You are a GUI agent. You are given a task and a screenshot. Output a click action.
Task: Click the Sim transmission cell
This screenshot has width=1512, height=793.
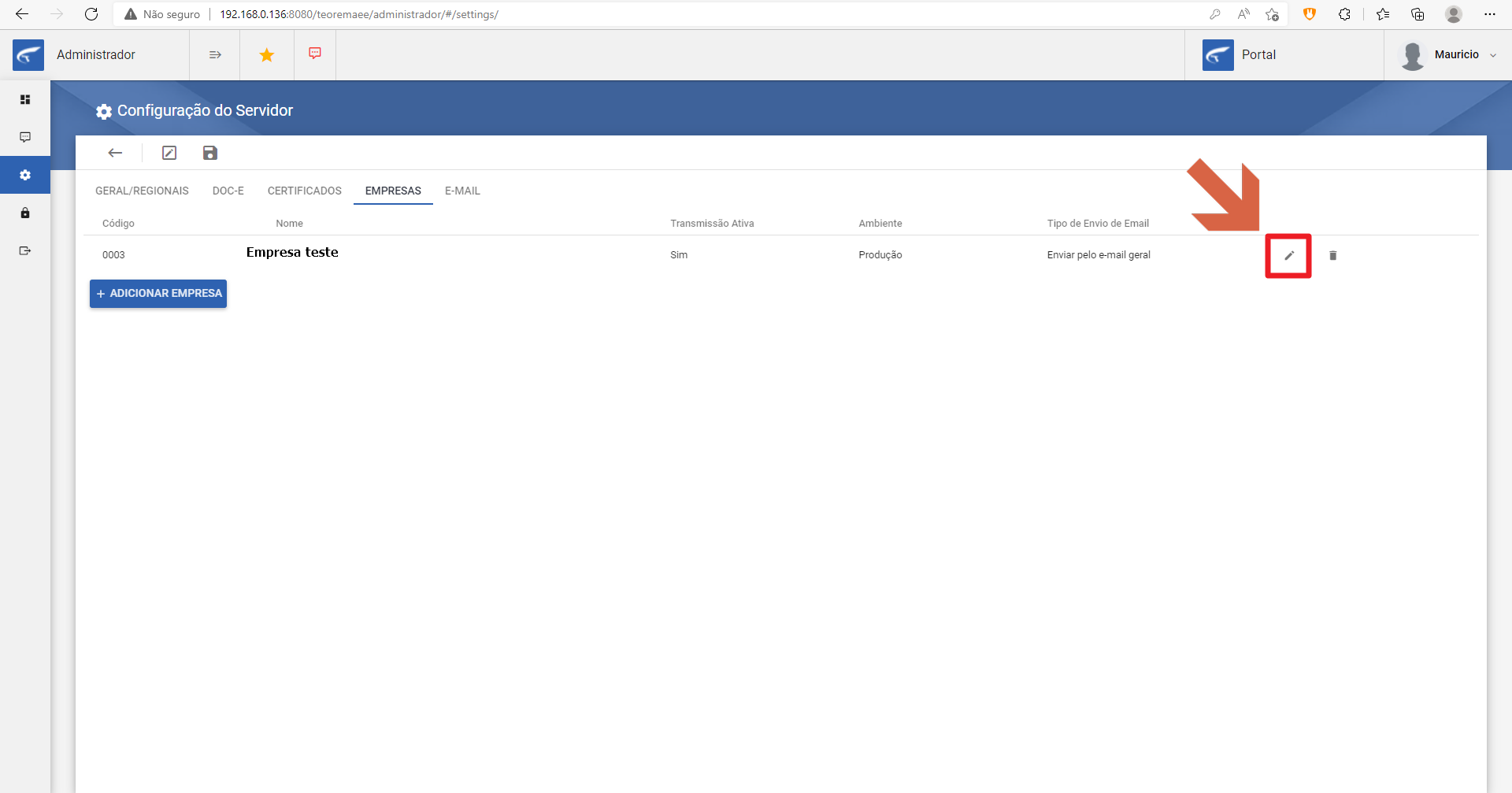tap(679, 255)
